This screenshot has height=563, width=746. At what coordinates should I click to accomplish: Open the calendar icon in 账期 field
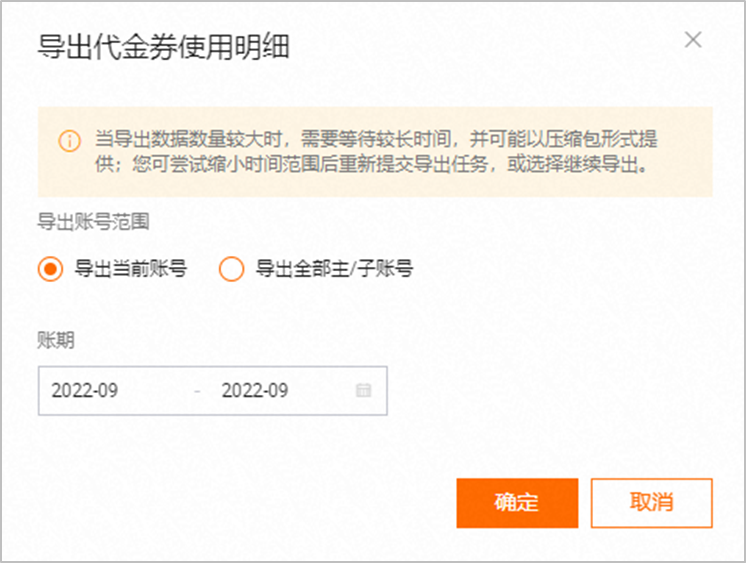363,391
